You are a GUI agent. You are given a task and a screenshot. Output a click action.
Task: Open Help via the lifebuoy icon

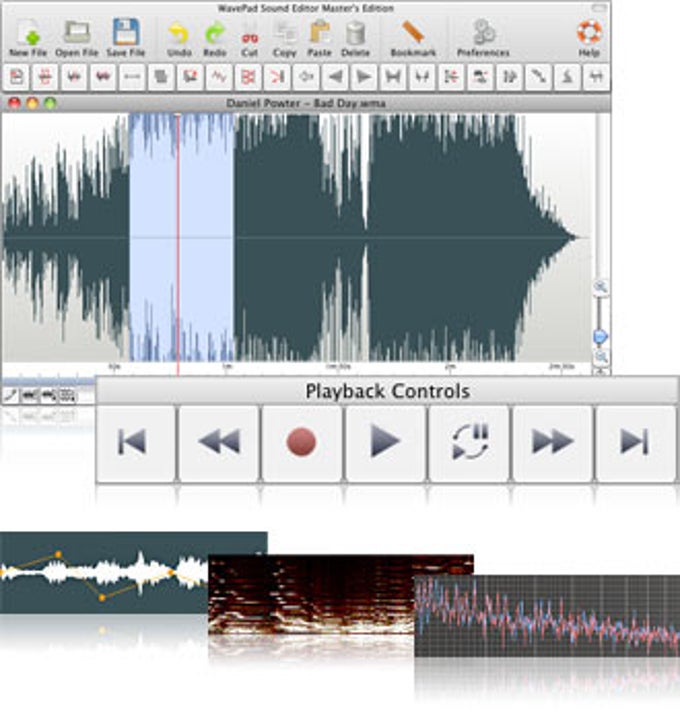[x=589, y=38]
